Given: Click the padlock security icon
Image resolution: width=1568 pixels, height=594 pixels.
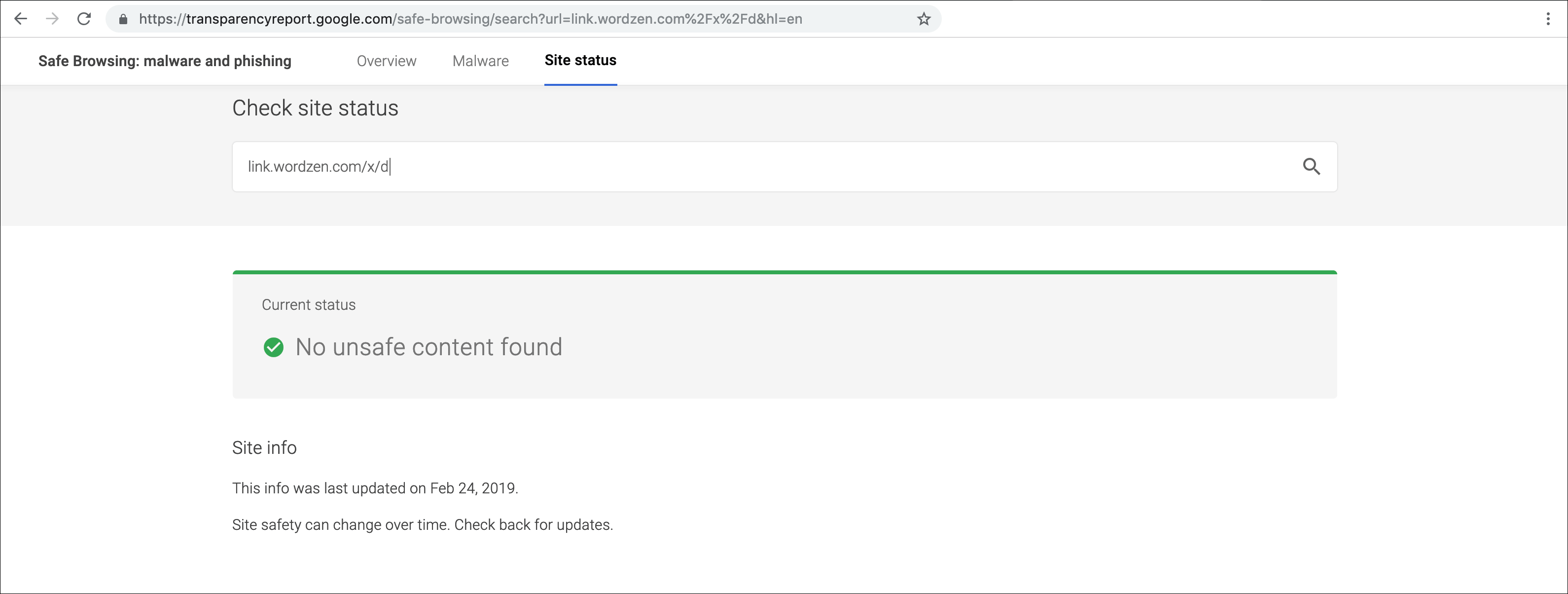Looking at the screenshot, I should pyautogui.click(x=123, y=20).
